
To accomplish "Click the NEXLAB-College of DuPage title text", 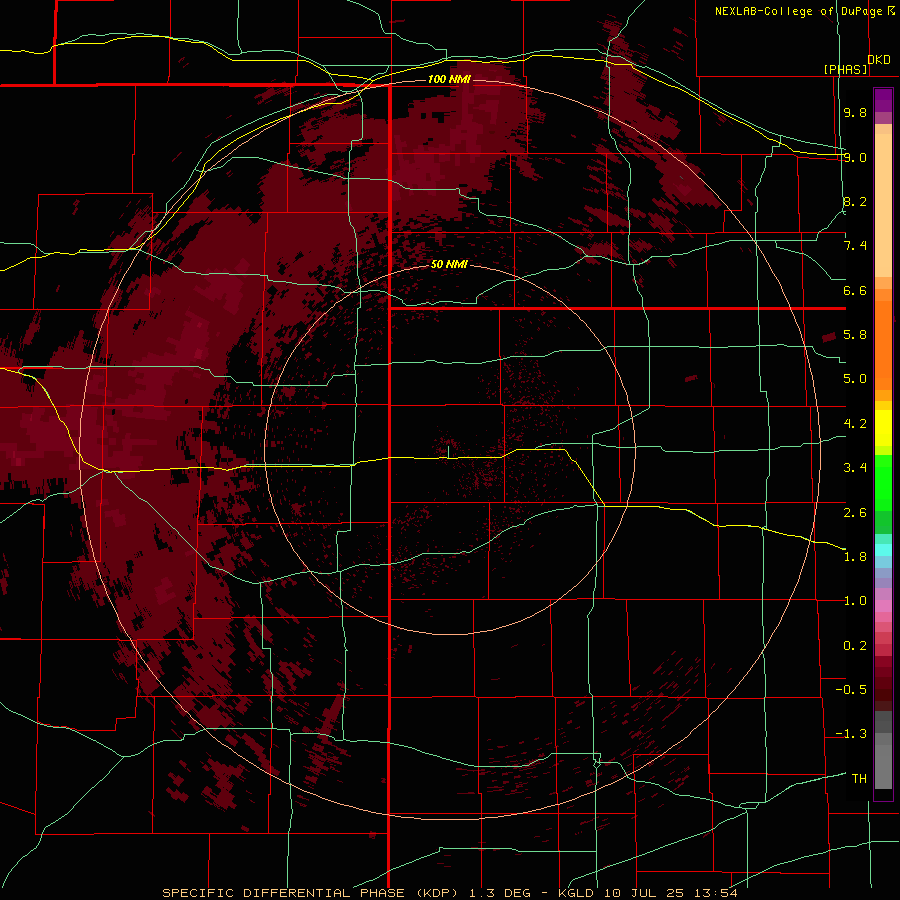I will [798, 11].
